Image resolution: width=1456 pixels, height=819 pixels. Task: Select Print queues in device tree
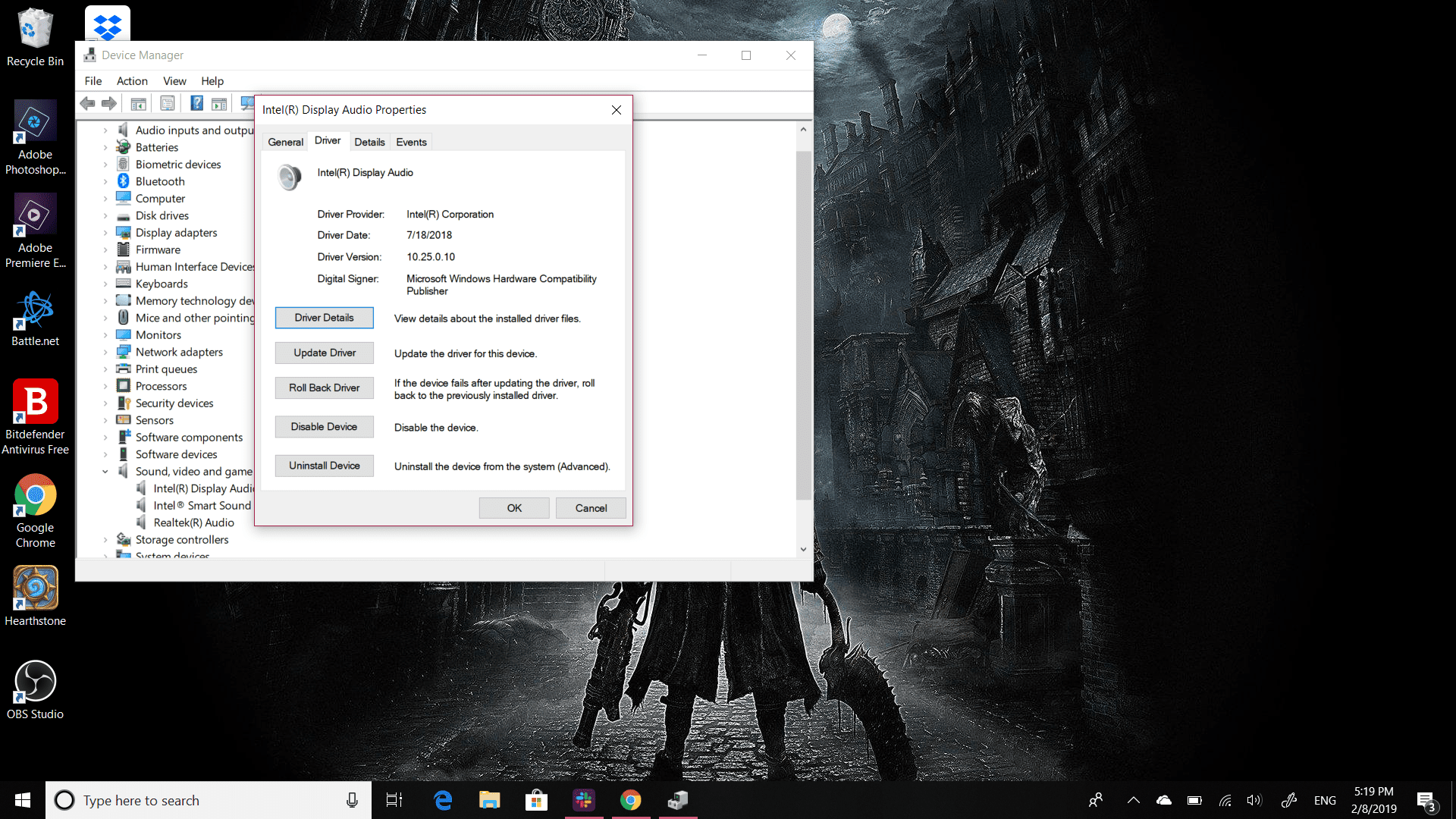coord(166,369)
